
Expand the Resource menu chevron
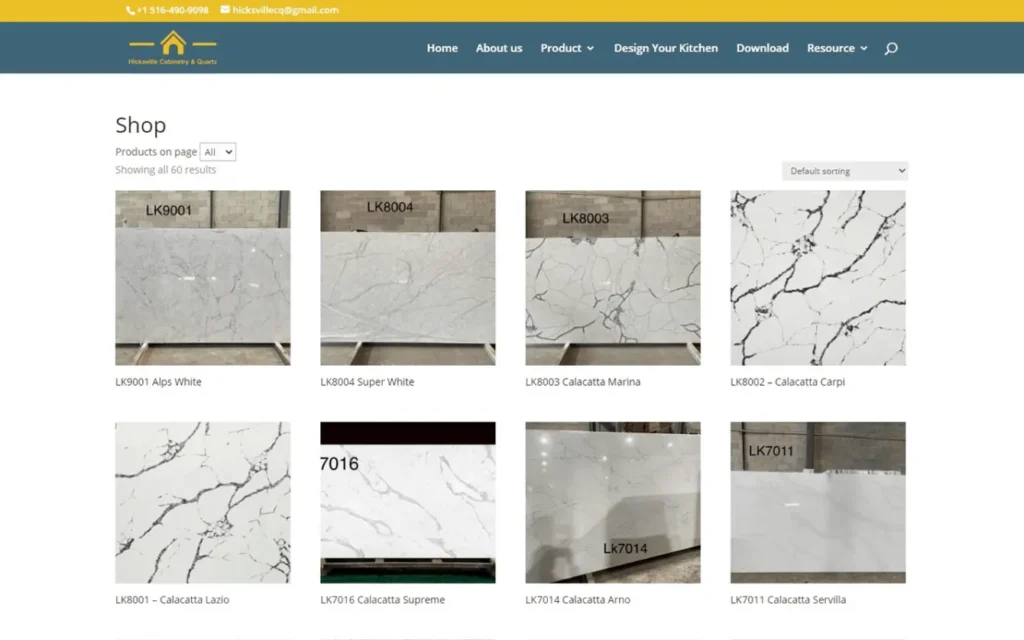(x=863, y=48)
